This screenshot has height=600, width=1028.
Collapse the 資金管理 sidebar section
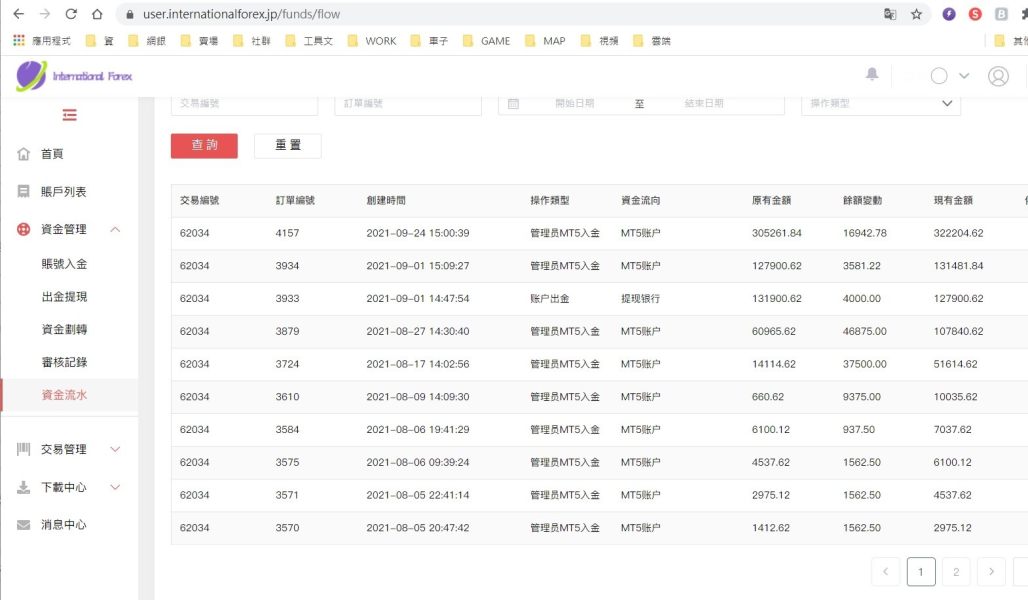click(115, 229)
